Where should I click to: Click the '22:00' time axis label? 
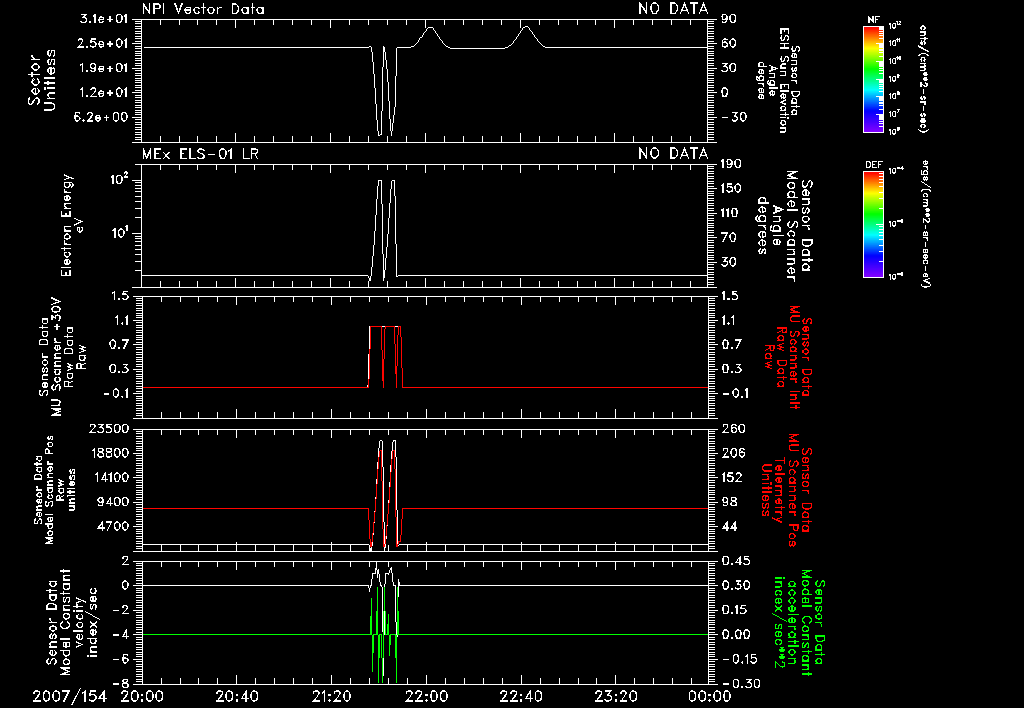[426, 697]
